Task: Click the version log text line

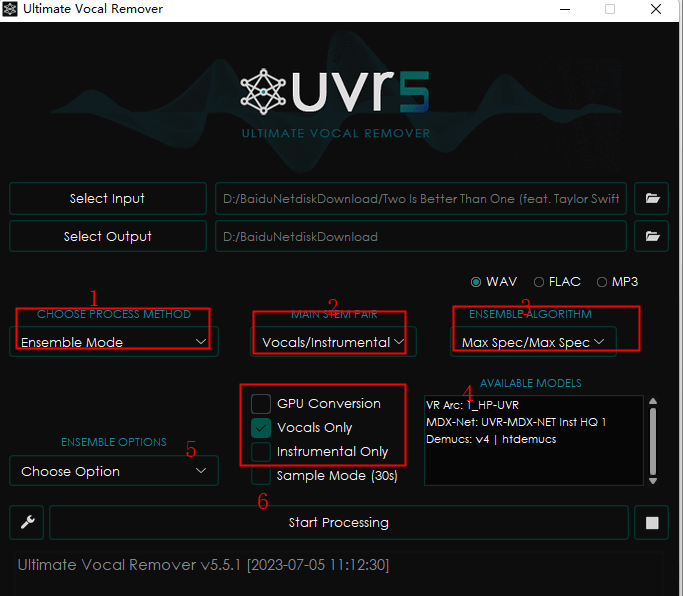Action: (203, 565)
